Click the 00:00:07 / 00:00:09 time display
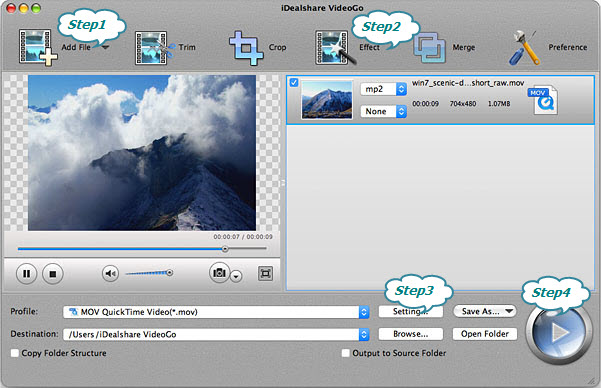 pyautogui.click(x=243, y=237)
